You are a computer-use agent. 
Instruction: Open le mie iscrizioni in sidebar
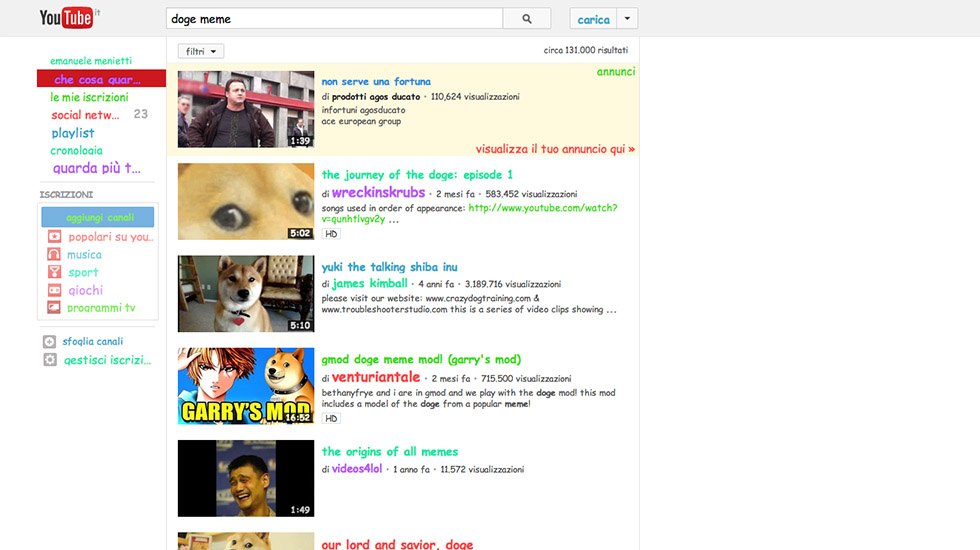[89, 97]
